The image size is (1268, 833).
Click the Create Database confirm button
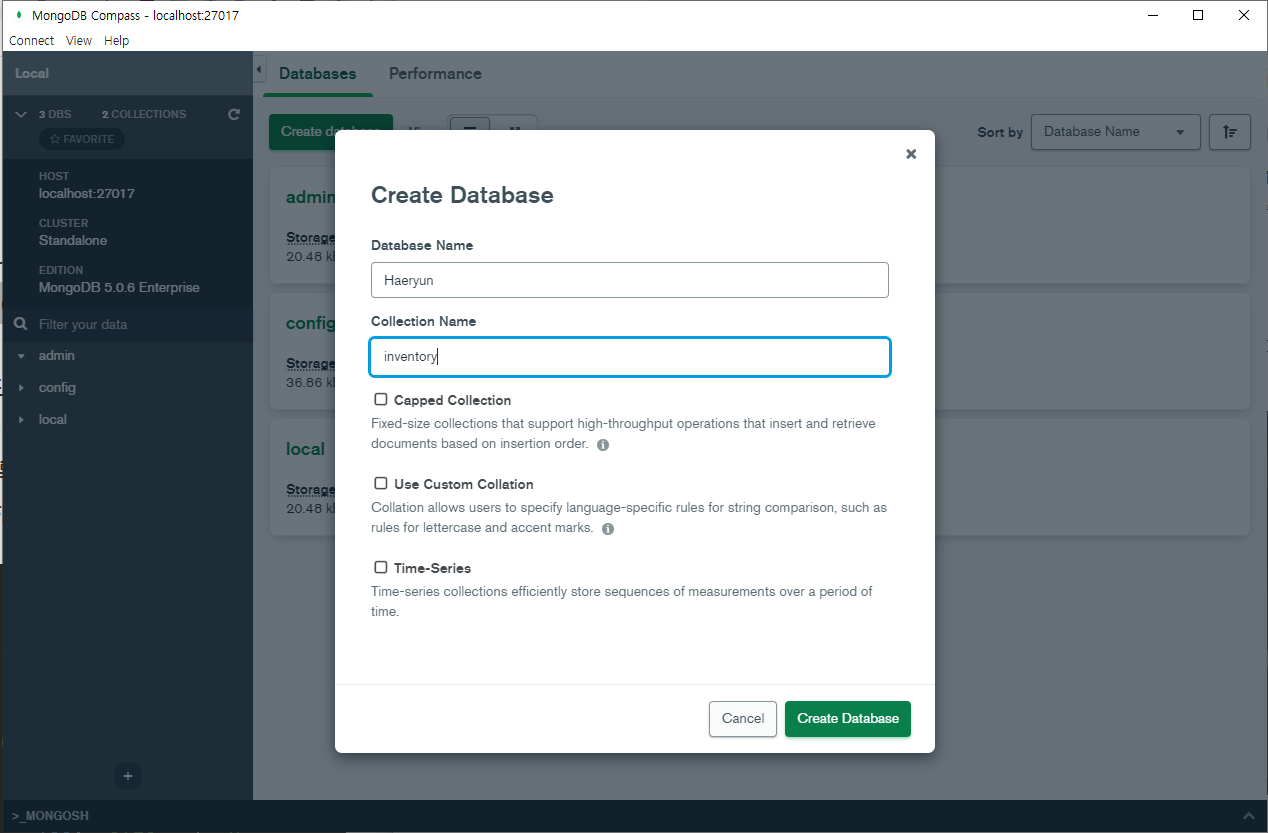pos(848,719)
